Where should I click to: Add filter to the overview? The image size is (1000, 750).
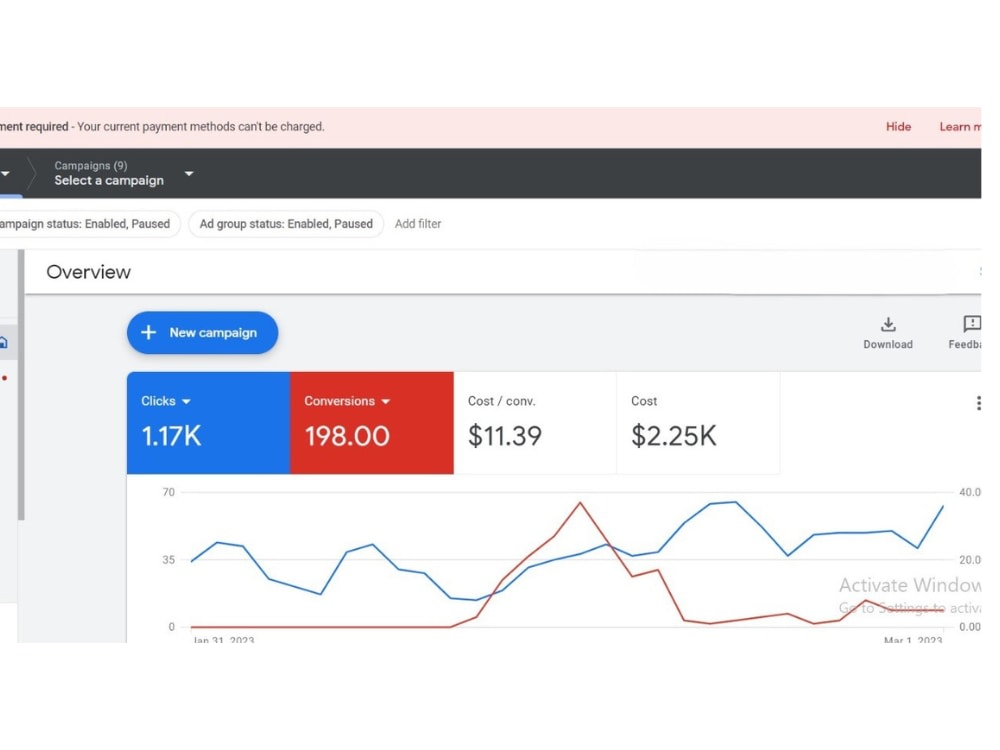[x=418, y=224]
